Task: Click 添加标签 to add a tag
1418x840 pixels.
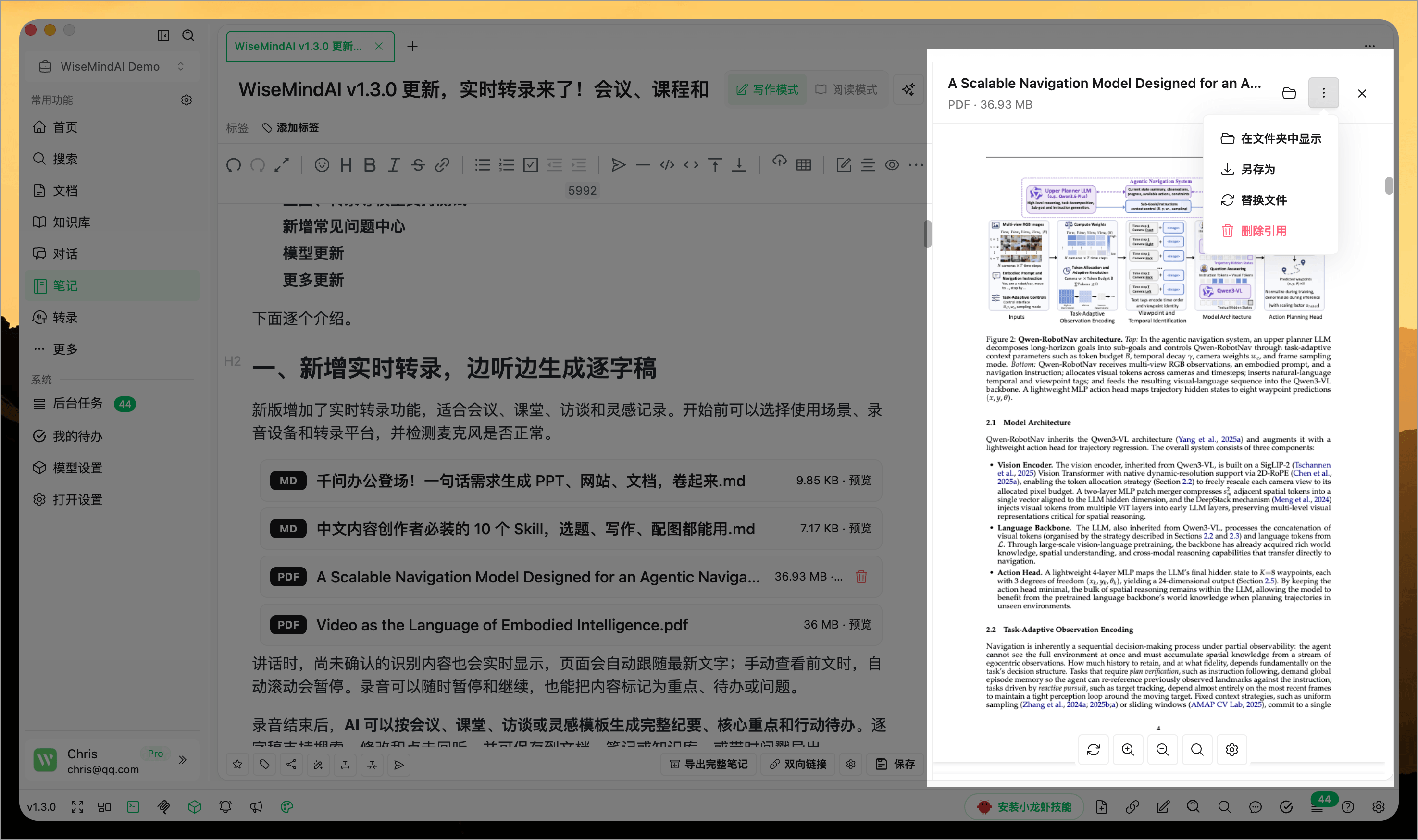Action: 291,128
